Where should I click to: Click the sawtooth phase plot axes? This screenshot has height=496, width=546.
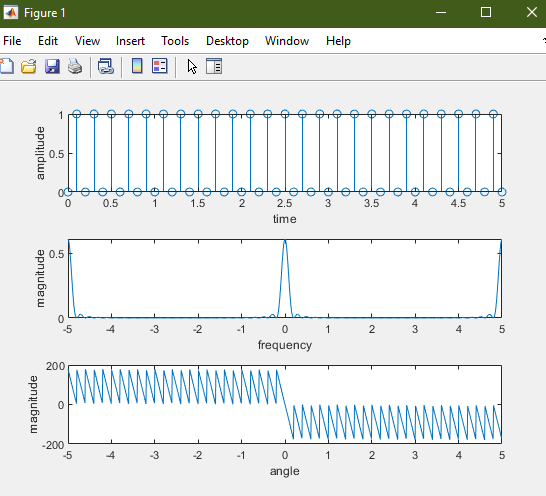click(x=285, y=404)
